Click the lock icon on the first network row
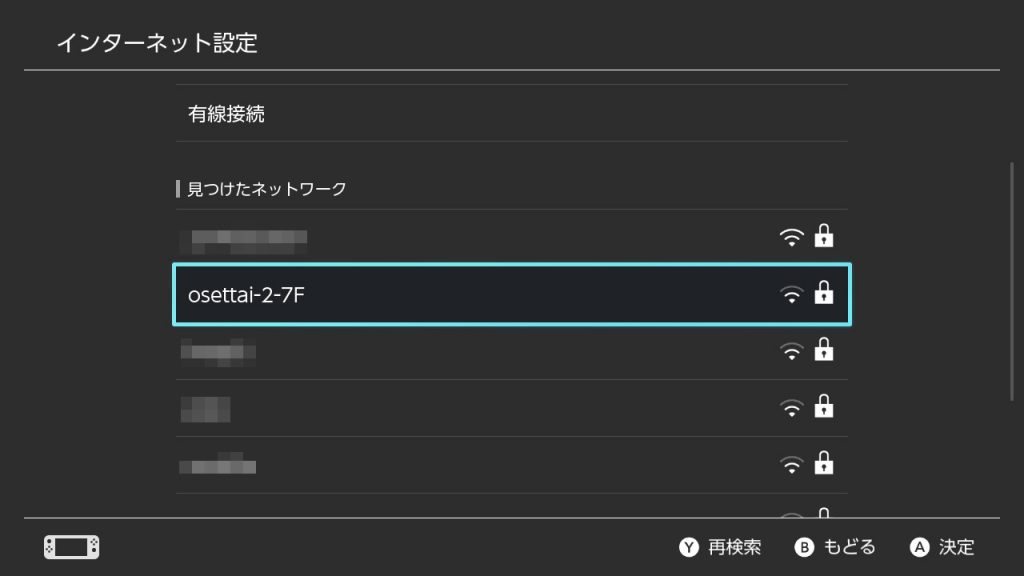The width and height of the screenshot is (1024, 576). coord(824,236)
